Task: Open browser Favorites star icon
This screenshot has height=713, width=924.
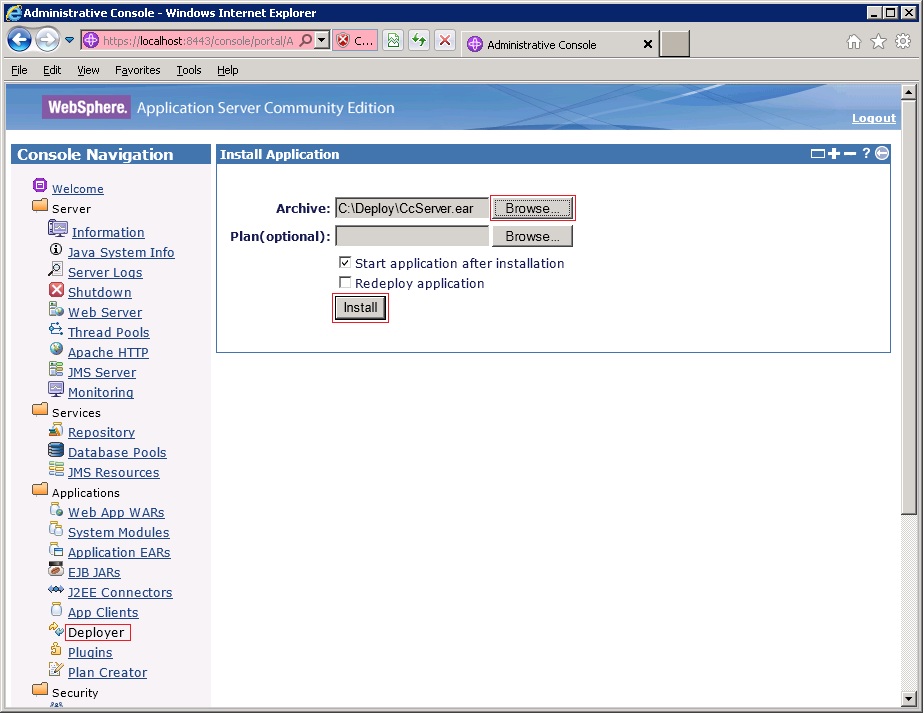Action: pyautogui.click(x=878, y=41)
